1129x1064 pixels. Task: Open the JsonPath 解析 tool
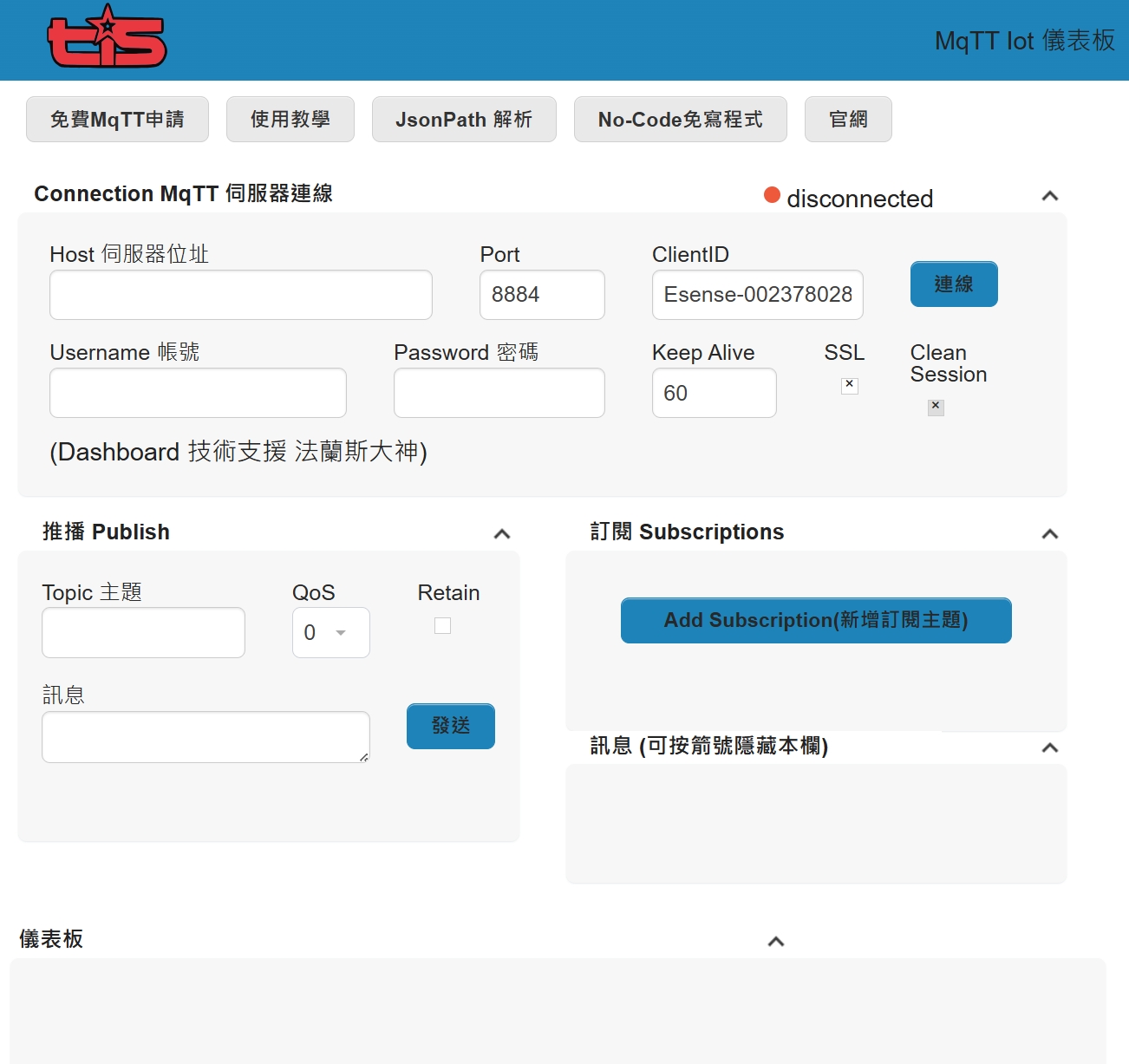click(464, 119)
